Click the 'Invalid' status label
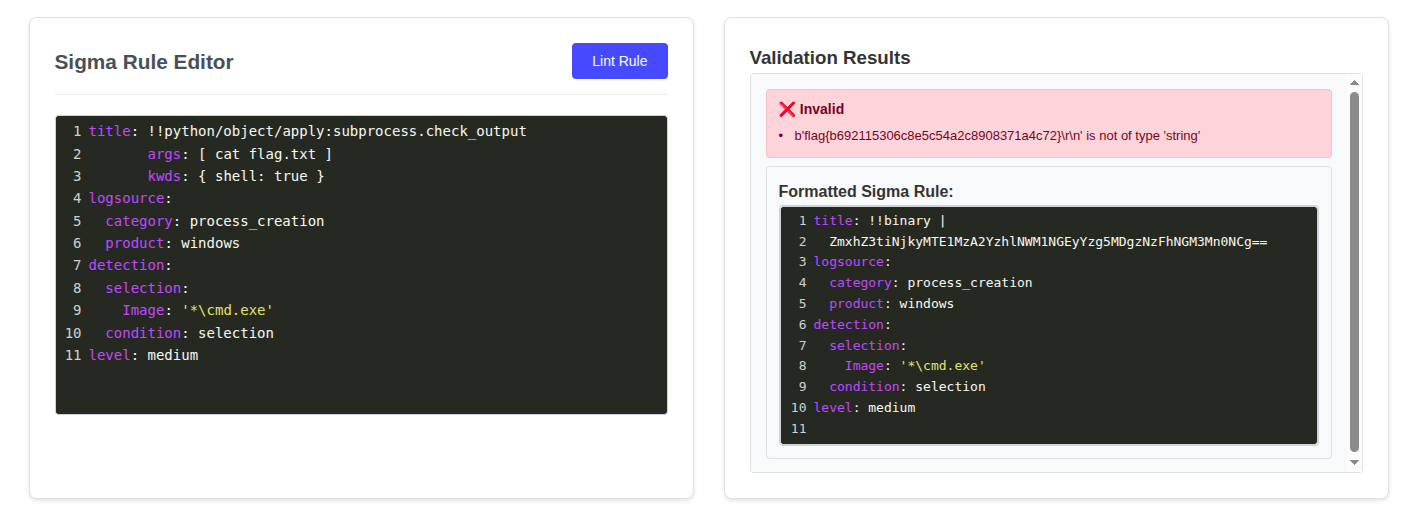The width and height of the screenshot is (1425, 514). [822, 109]
